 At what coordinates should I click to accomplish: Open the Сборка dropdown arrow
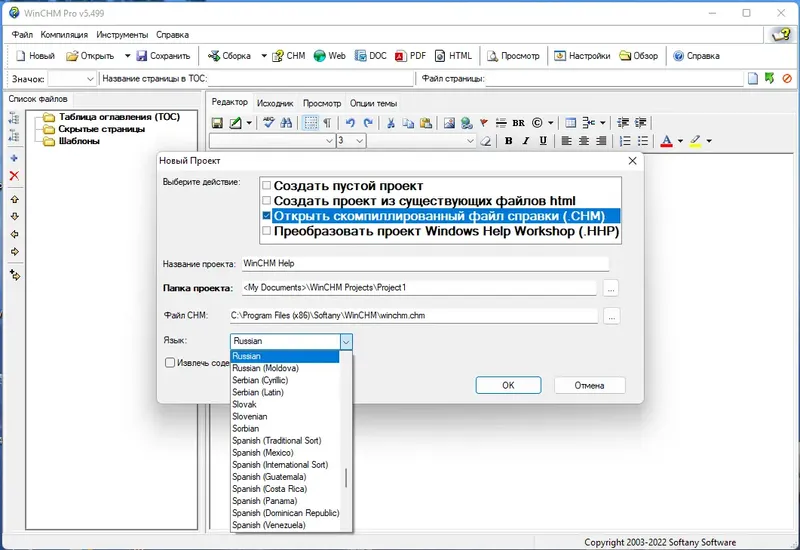click(x=264, y=56)
